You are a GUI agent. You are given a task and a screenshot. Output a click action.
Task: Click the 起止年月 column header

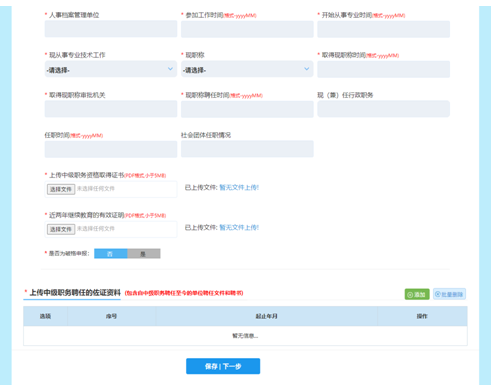266,316
